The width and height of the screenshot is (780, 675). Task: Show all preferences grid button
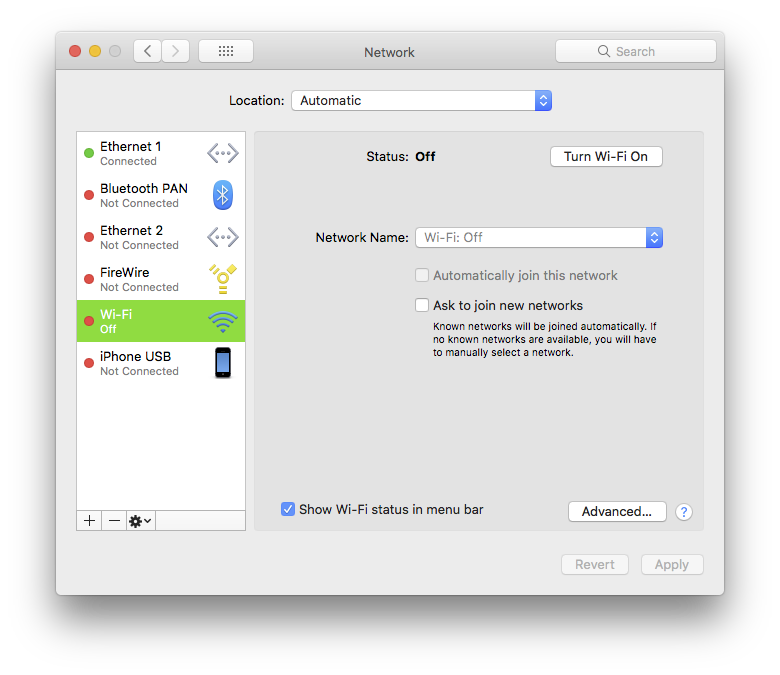click(x=226, y=51)
